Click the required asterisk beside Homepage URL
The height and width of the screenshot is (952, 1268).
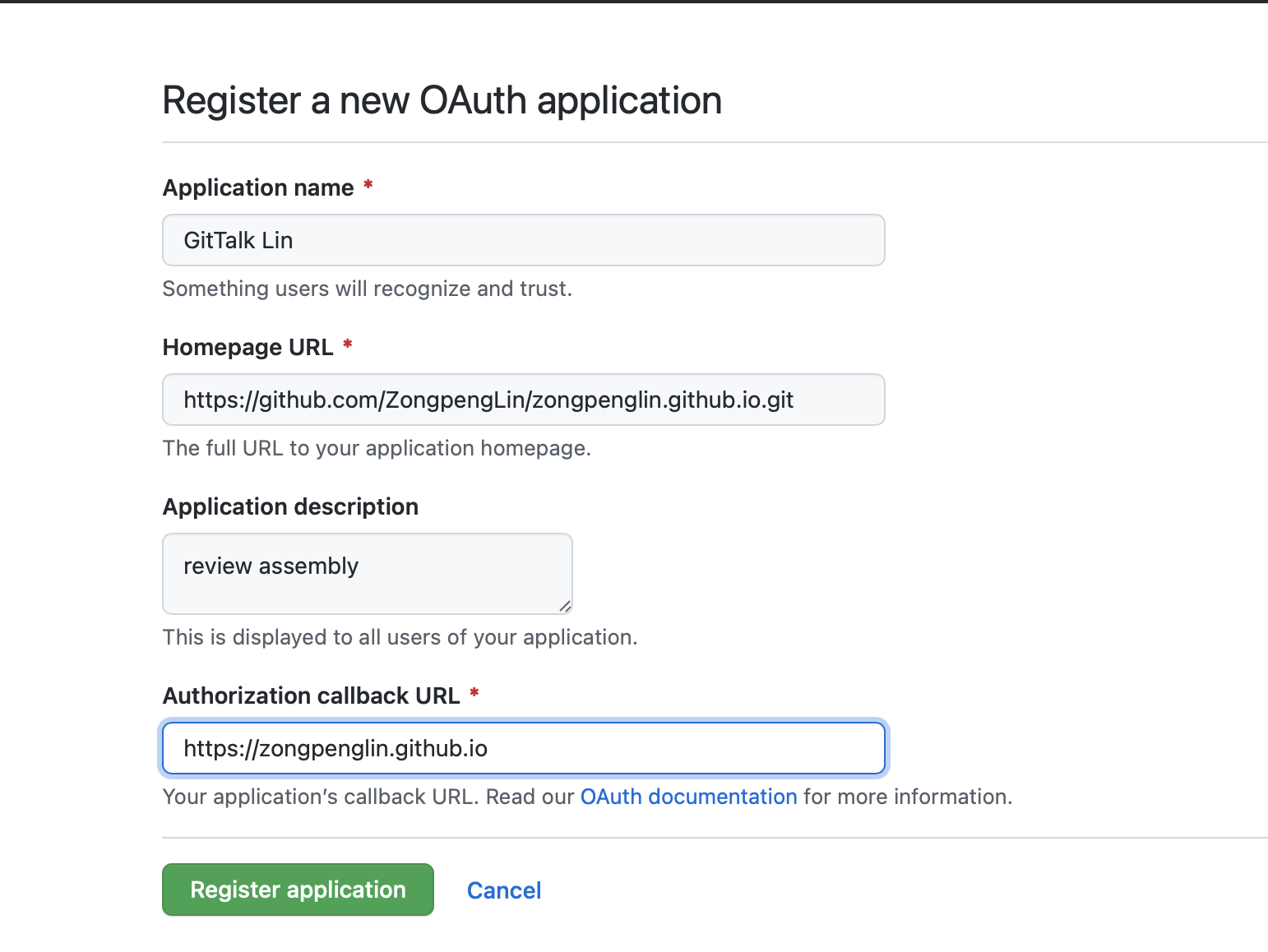pos(348,344)
